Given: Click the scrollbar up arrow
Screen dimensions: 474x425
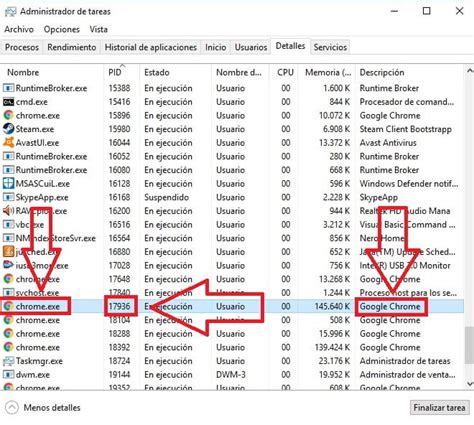Looking at the screenshot, I should [x=469, y=70].
